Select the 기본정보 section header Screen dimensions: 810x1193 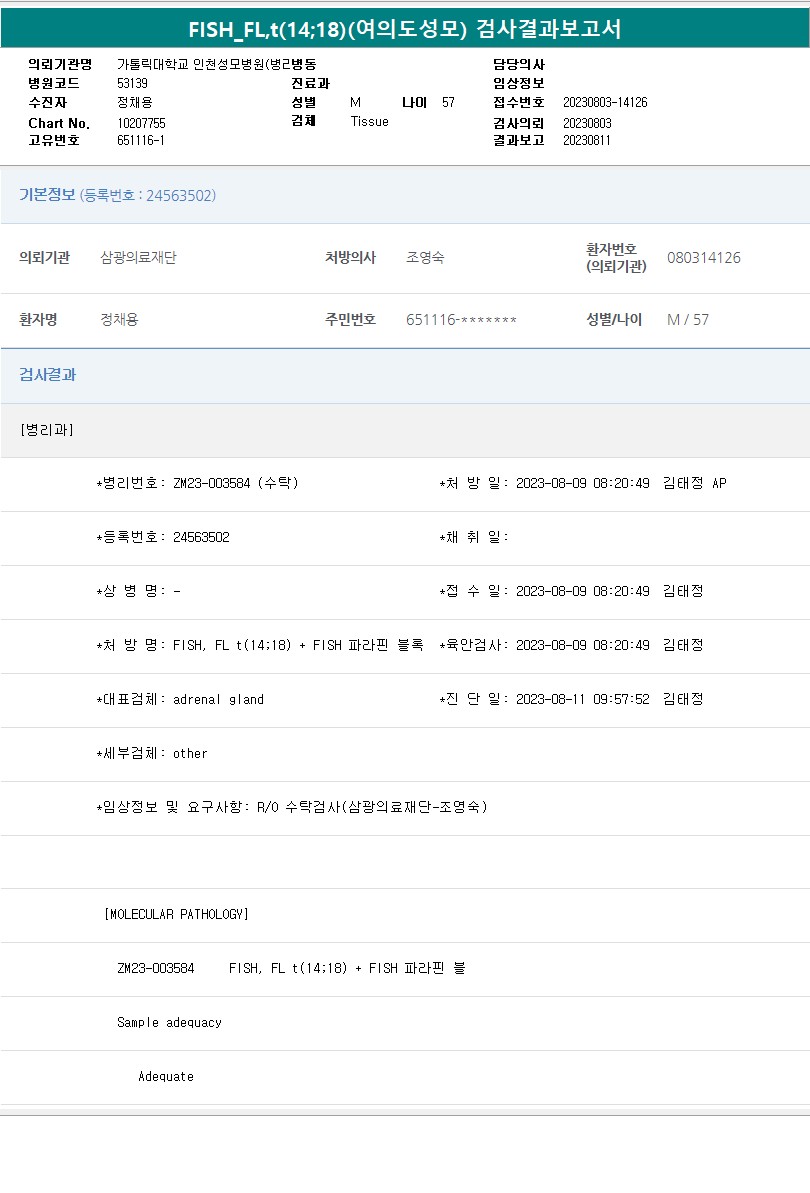pos(47,195)
